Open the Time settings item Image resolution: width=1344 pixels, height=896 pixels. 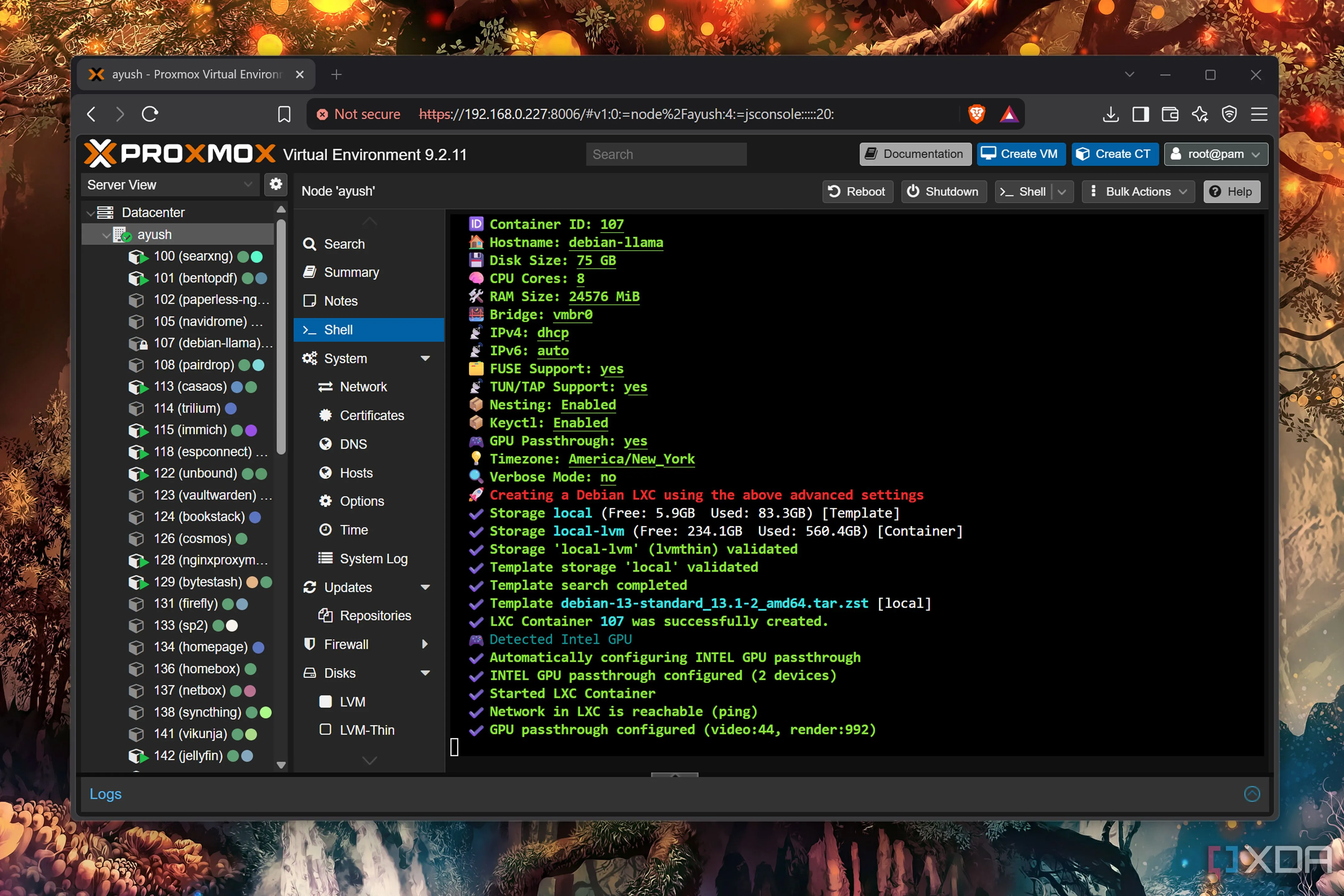pyautogui.click(x=369, y=530)
